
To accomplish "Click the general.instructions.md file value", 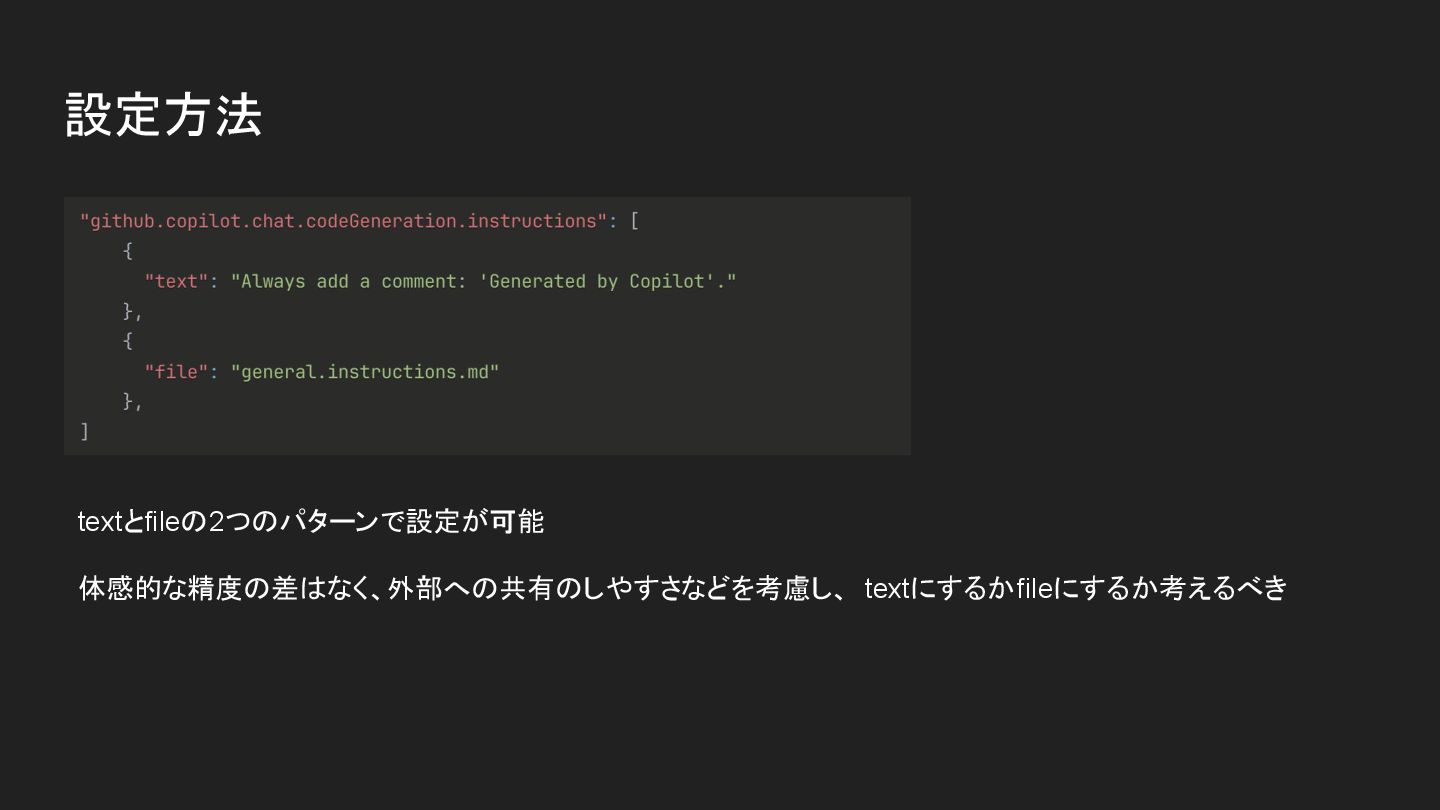I will 365,371.
